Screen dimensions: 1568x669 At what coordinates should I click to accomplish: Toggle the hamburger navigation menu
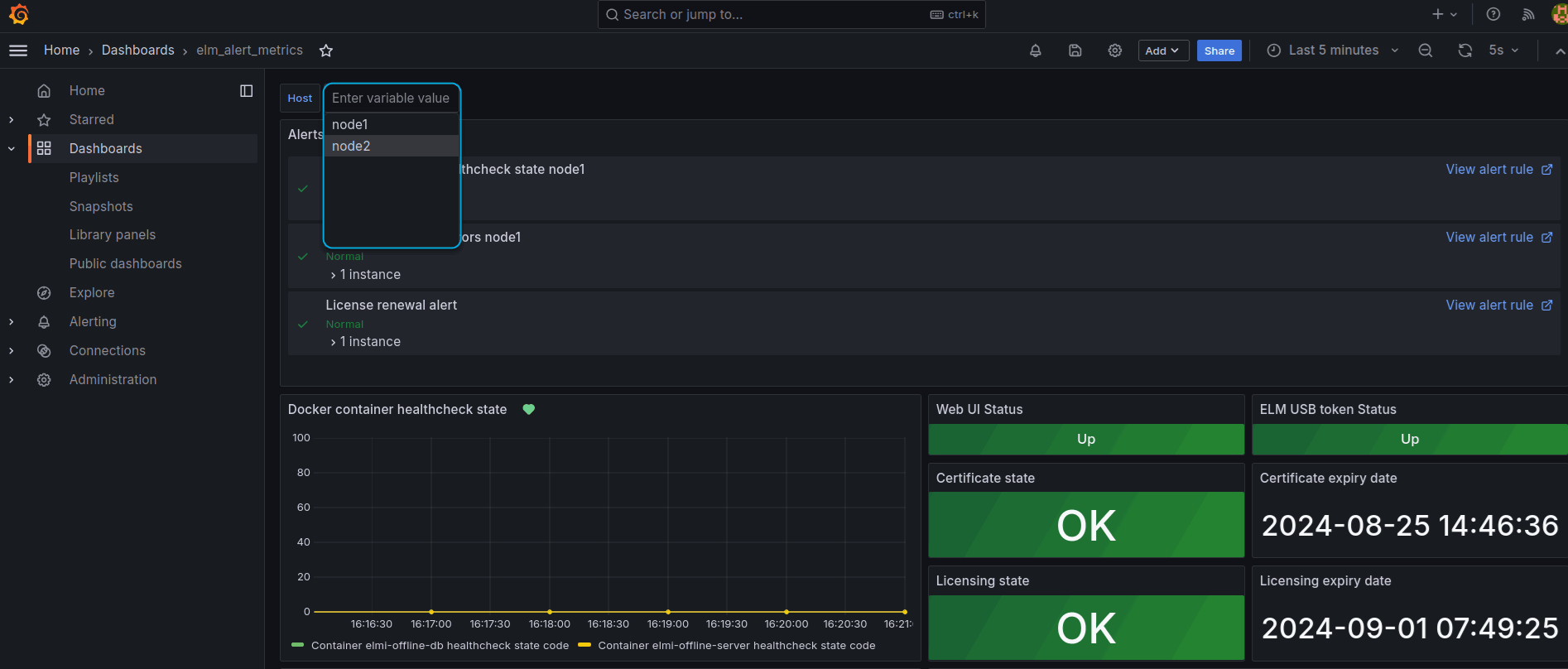point(18,51)
